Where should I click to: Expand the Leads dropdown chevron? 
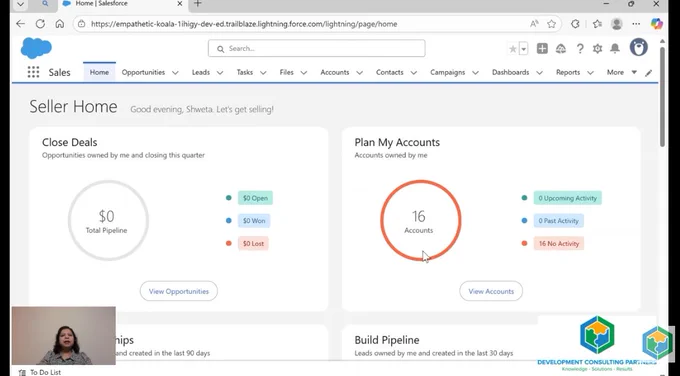coord(220,73)
